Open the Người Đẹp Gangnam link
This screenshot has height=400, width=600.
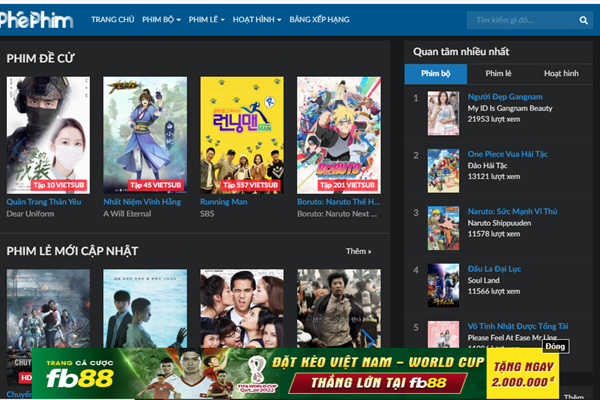(x=505, y=97)
